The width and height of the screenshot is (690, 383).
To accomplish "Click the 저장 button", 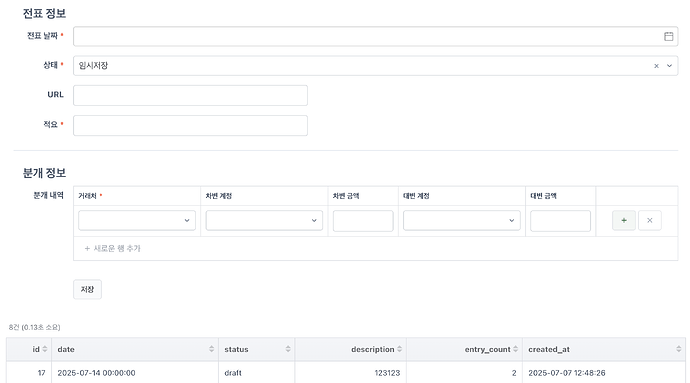I will point(87,289).
